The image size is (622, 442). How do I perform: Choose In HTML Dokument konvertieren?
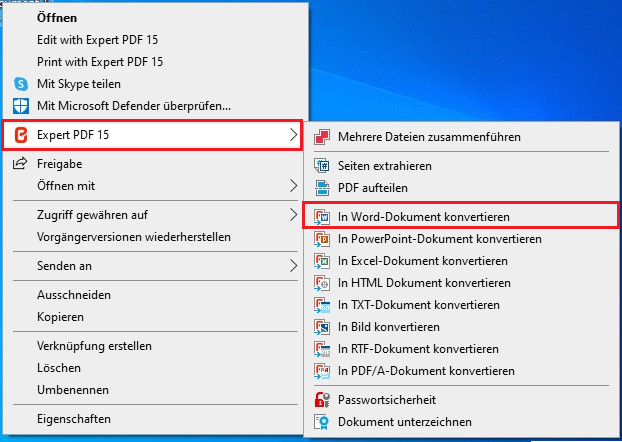(424, 283)
